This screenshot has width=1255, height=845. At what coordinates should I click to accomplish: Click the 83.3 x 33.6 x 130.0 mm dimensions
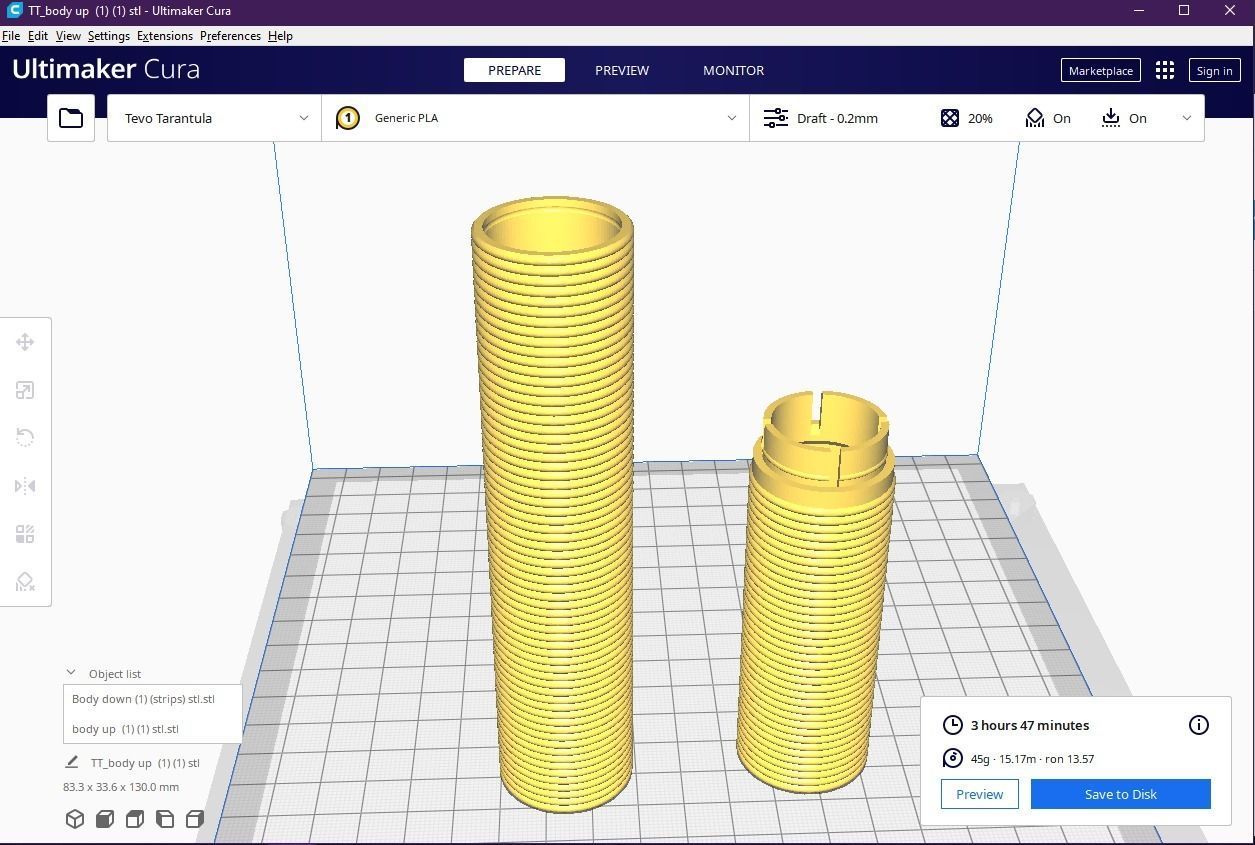[x=121, y=787]
